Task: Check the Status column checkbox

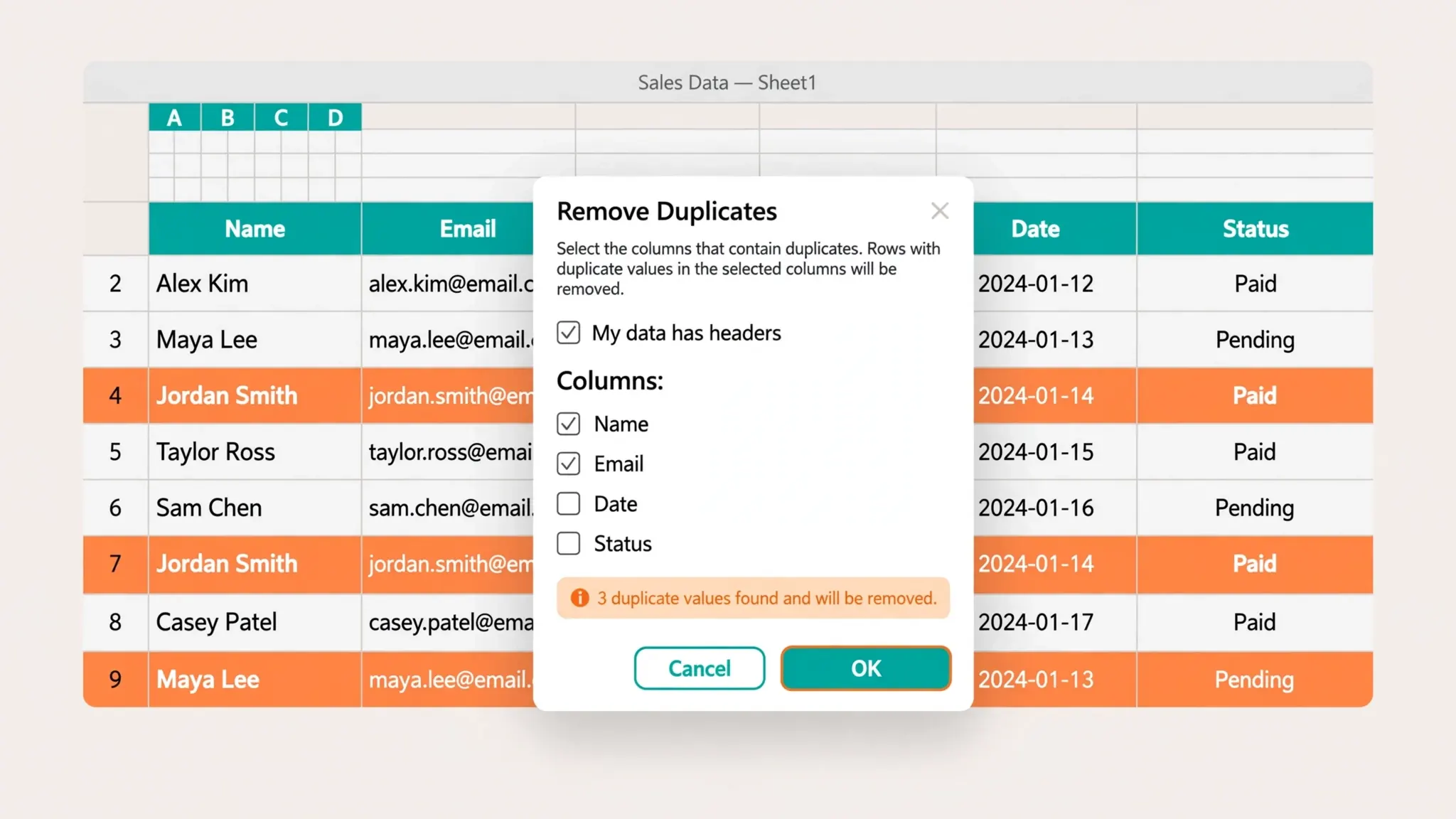Action: (568, 543)
